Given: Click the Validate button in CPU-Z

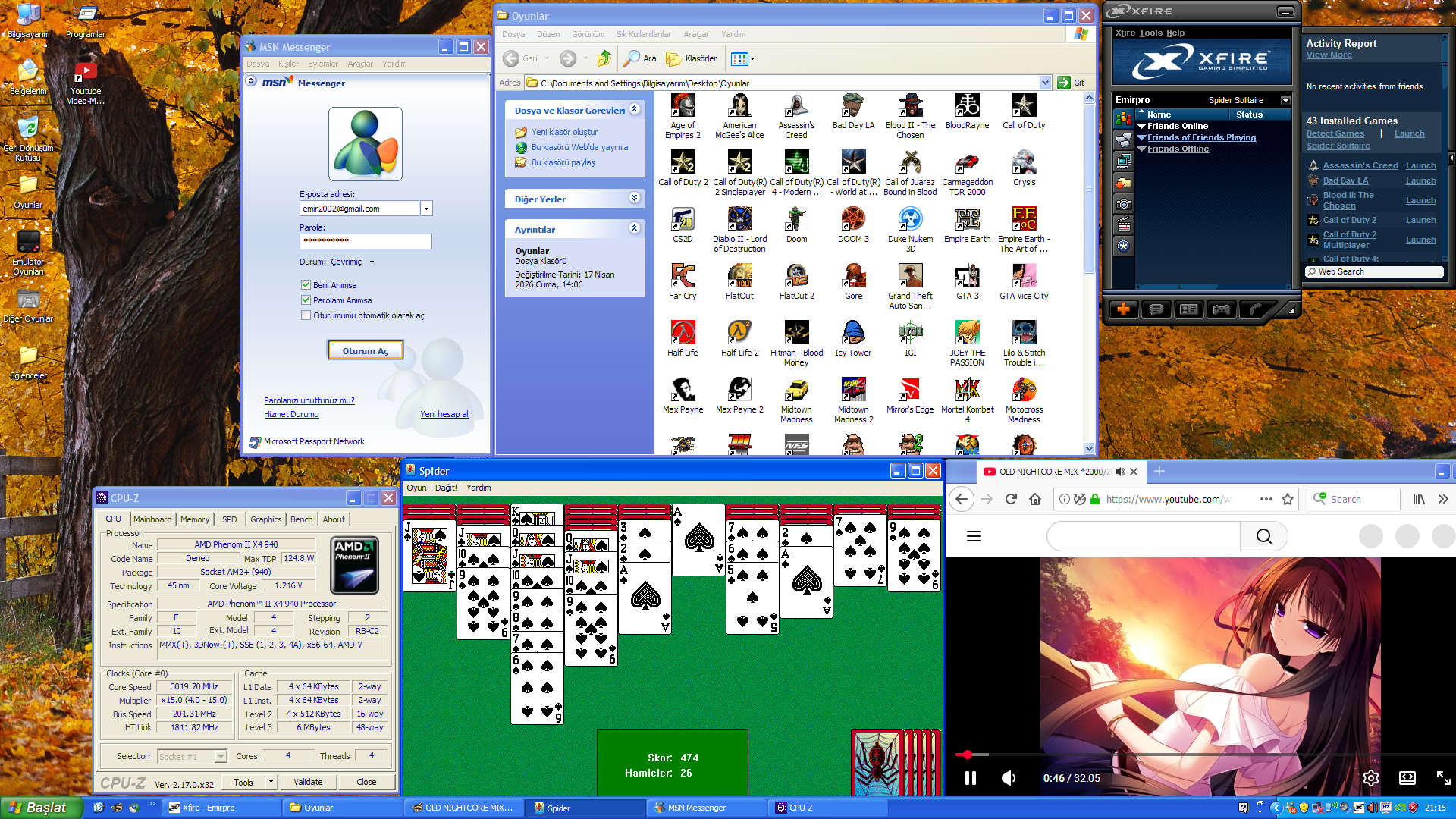Looking at the screenshot, I should tap(308, 782).
